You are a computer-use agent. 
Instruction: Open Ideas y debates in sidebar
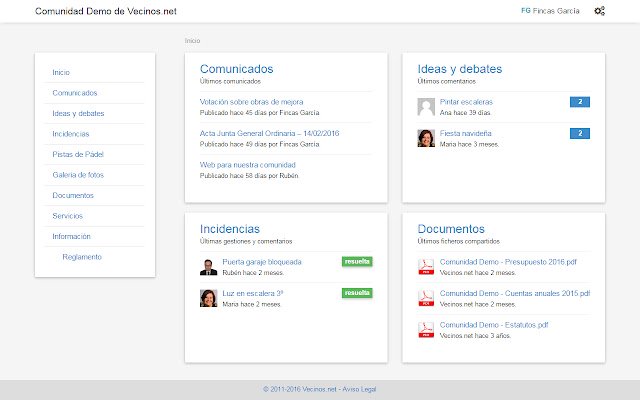(x=78, y=113)
